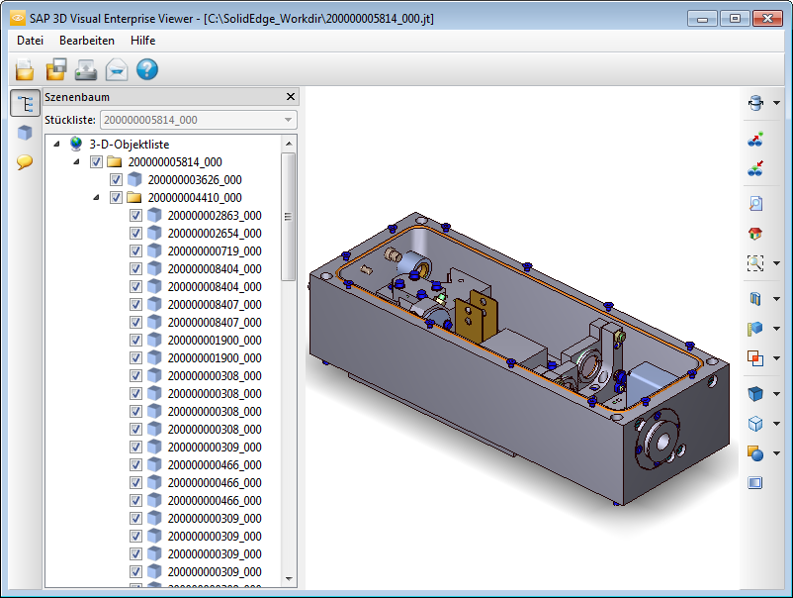Uncheck the 200000005814_000 assembly checkbox
Screen dimensions: 793x598
pos(97,162)
